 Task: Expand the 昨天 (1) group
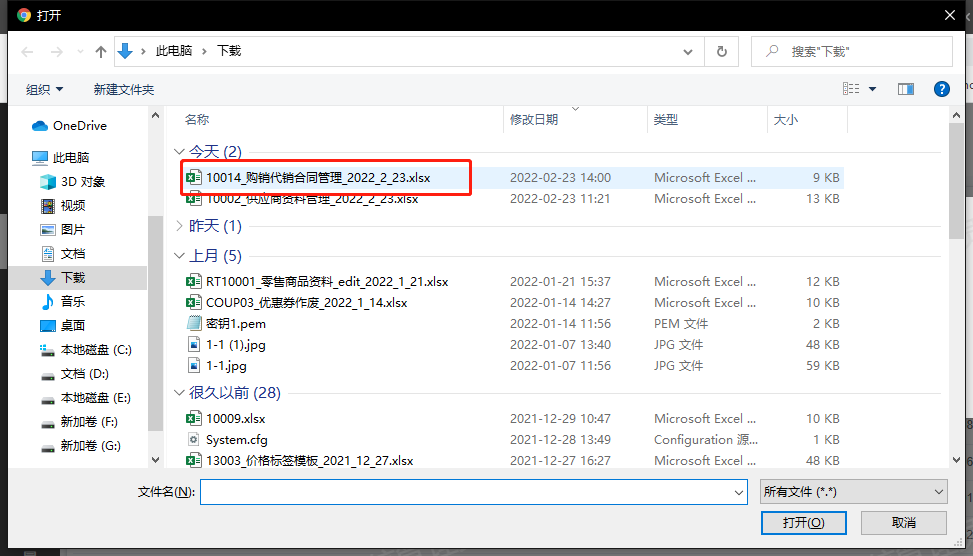pos(180,226)
